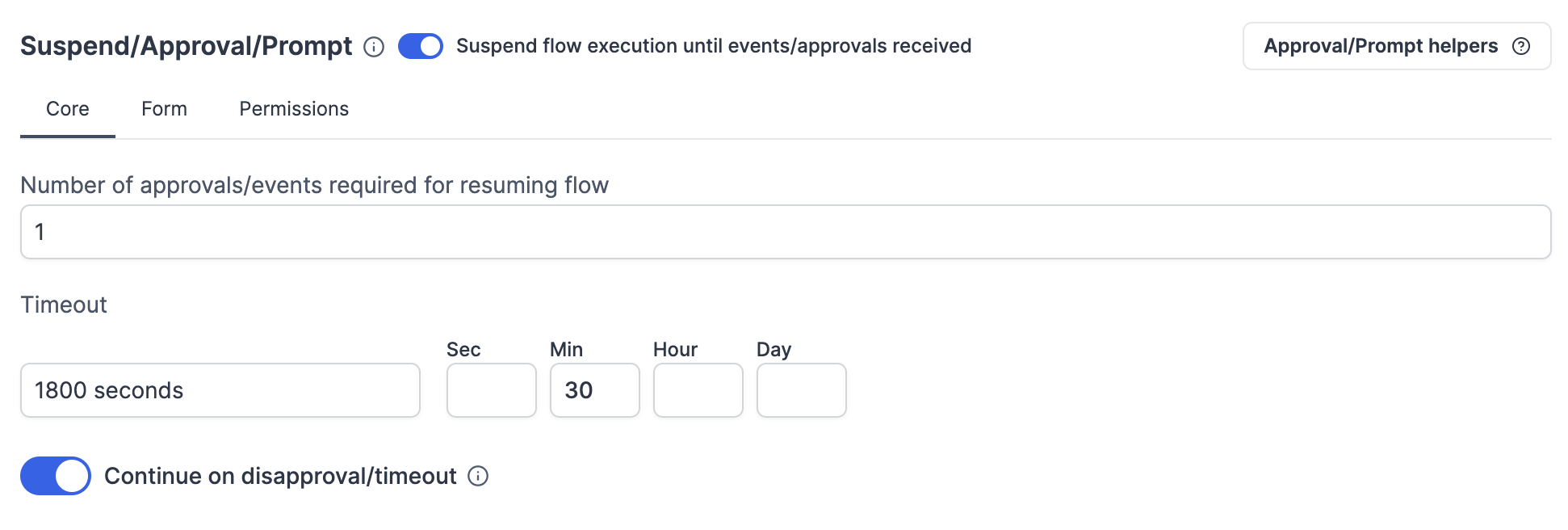Click info icon next to Continue on disapproval/timeout
Viewport: 1568px width, 530px height.
click(478, 476)
